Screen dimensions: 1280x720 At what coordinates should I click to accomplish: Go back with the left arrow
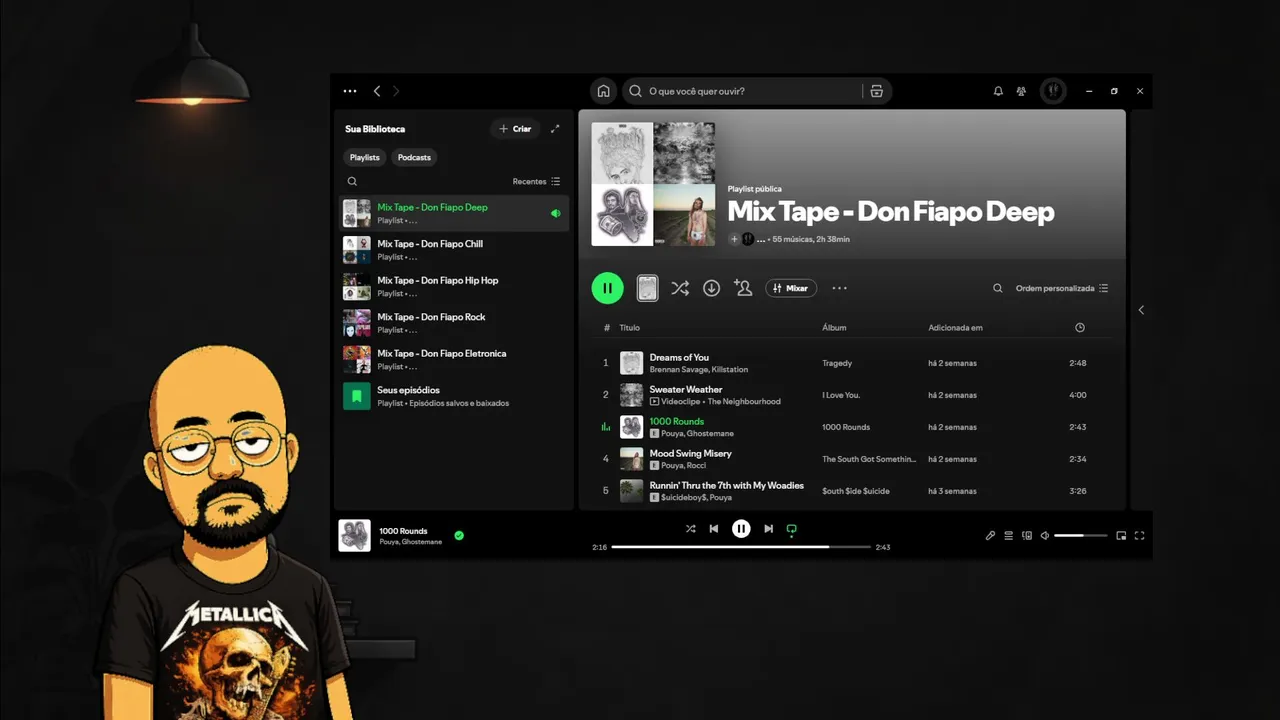[377, 91]
